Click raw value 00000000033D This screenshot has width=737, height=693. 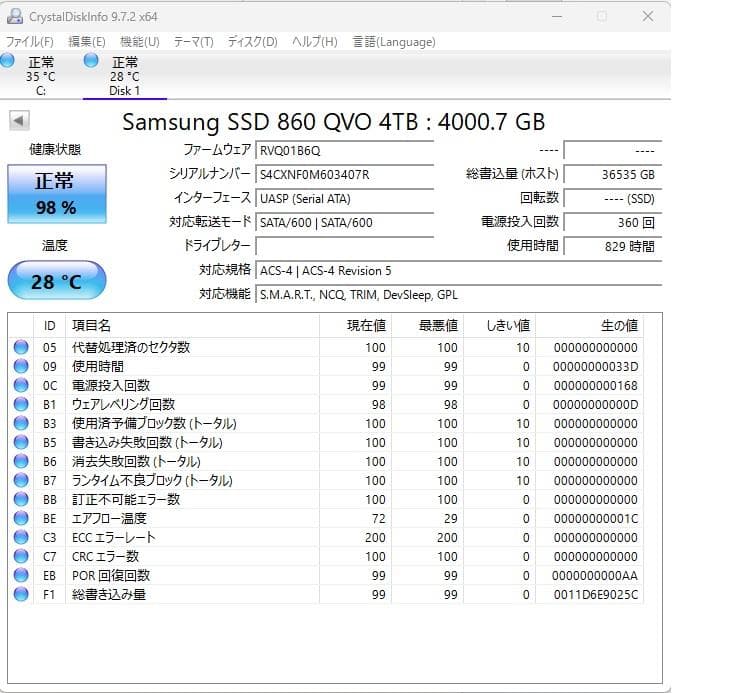pyautogui.click(x=596, y=366)
